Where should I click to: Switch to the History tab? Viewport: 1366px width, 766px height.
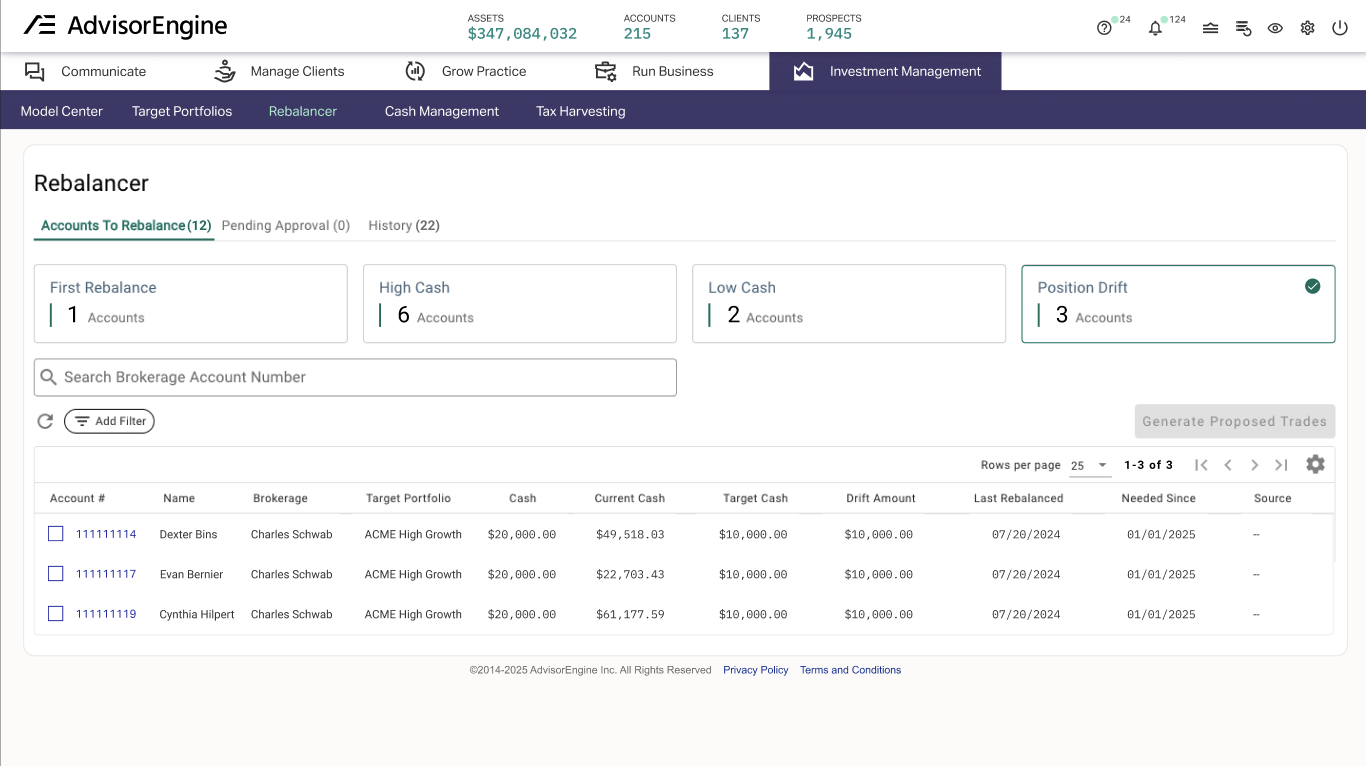[403, 225]
